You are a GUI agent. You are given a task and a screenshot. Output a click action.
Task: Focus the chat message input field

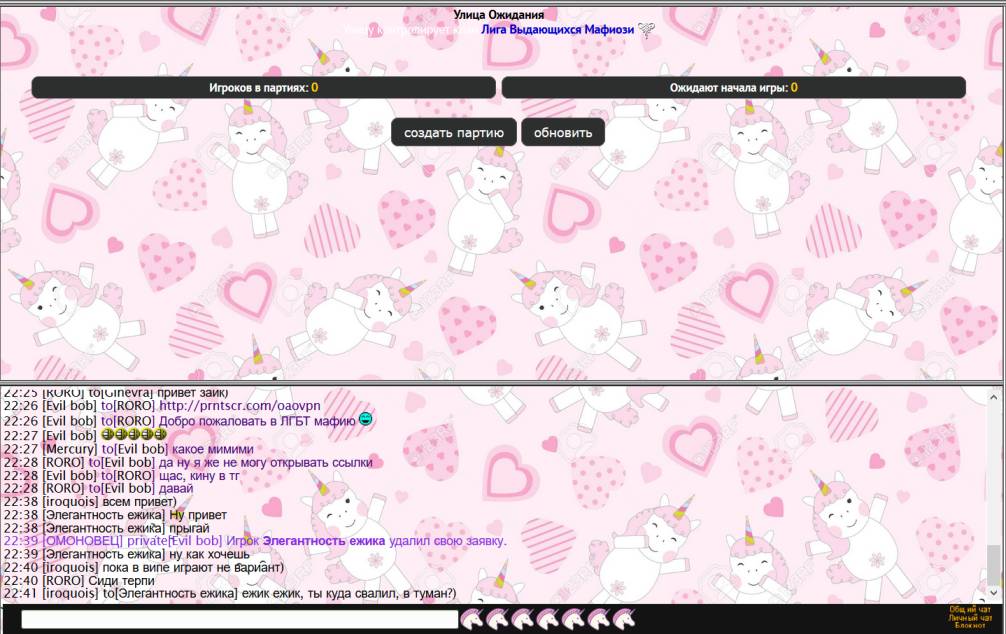(240, 619)
